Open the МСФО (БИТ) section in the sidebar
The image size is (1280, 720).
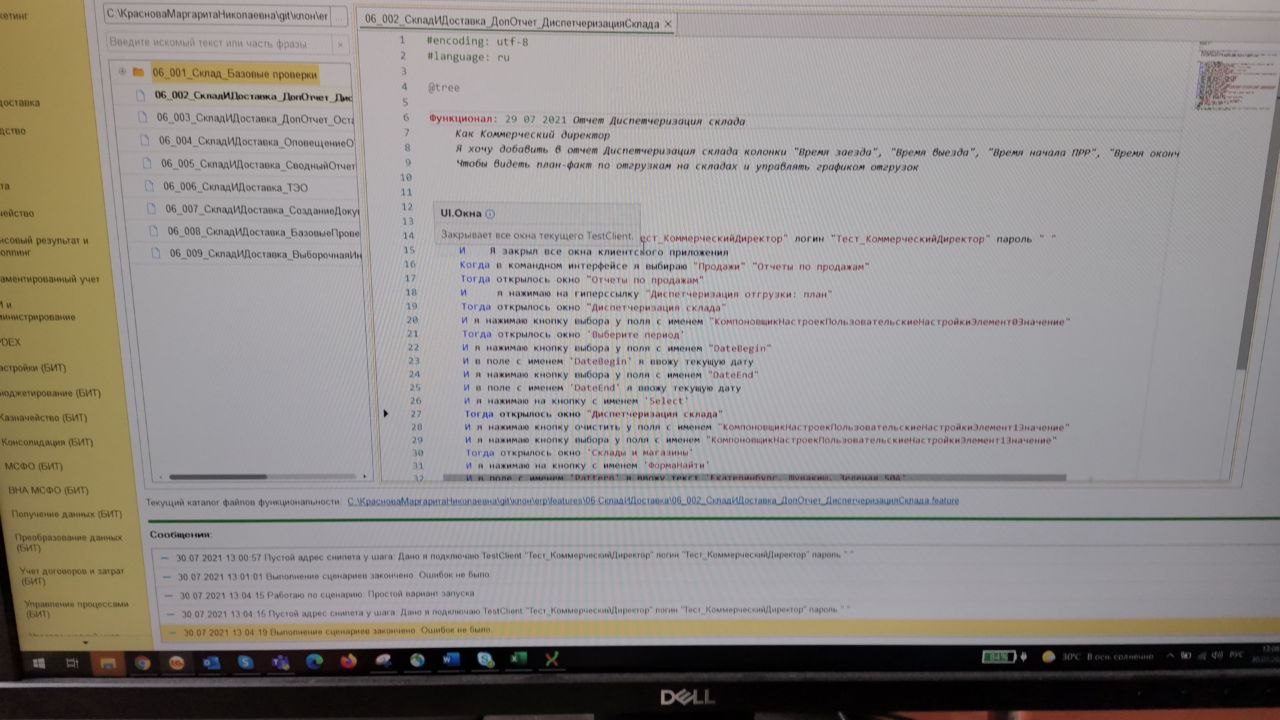coord(34,466)
